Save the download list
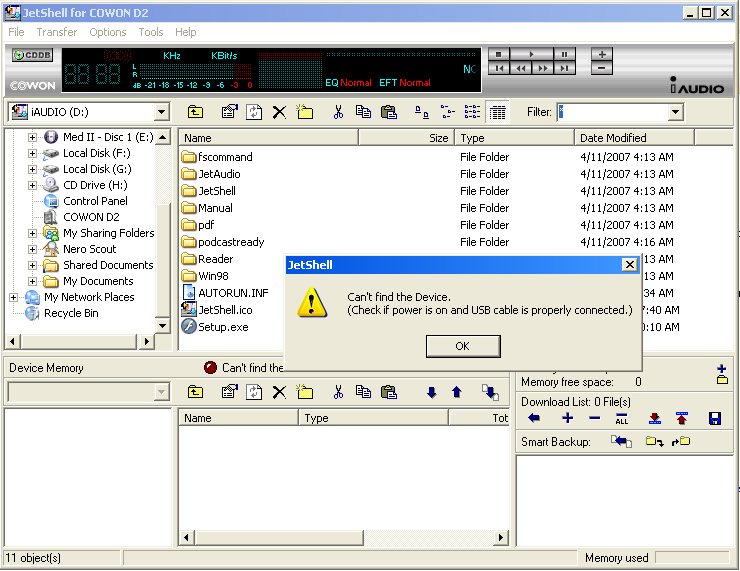740x571 pixels. pyautogui.click(x=715, y=419)
